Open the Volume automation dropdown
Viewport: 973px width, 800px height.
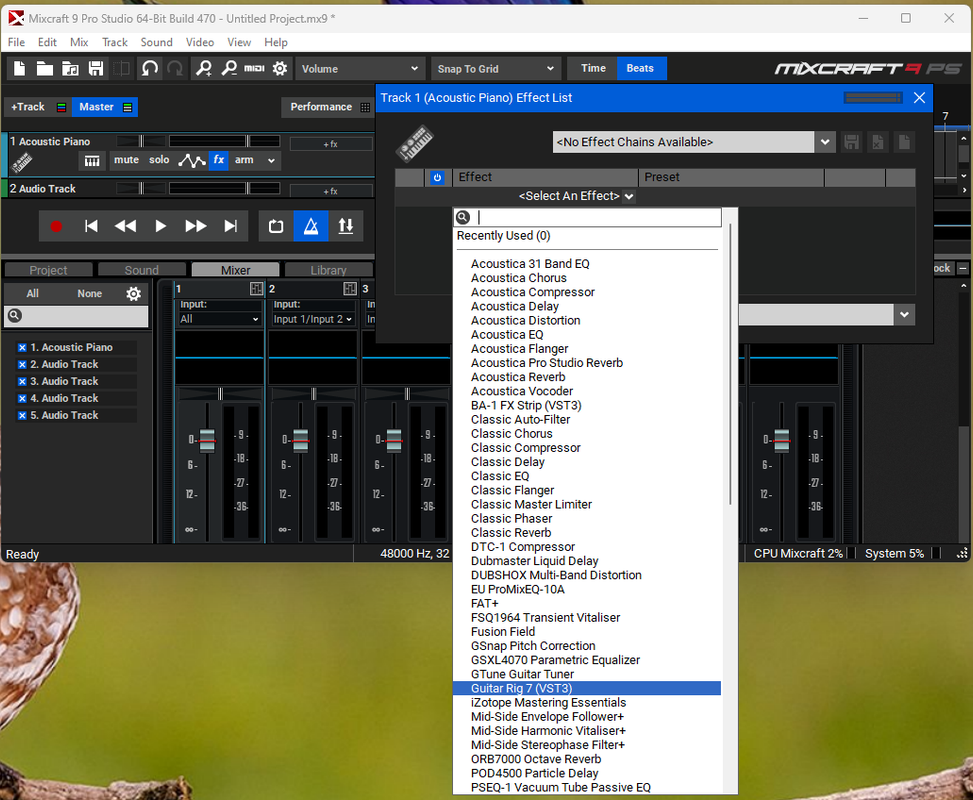(x=360, y=69)
